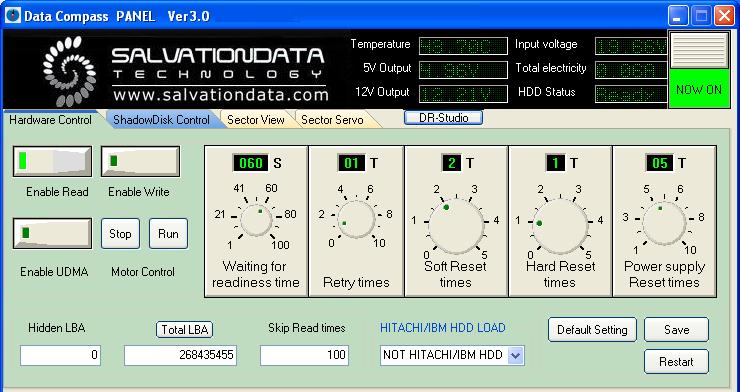This screenshot has height=392, width=740.
Task: Click the Default Setting button
Action: pos(592,329)
